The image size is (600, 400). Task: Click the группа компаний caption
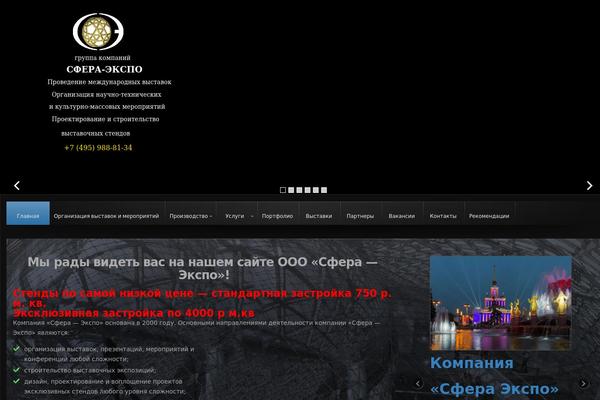click(103, 58)
